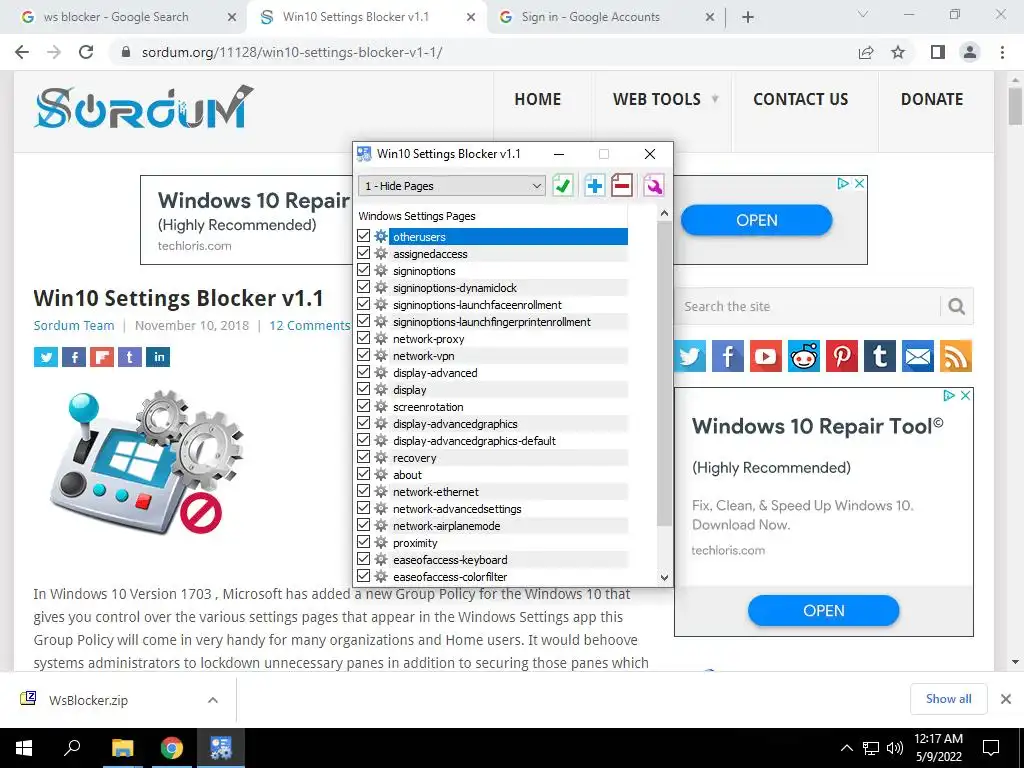The width and height of the screenshot is (1024, 768).
Task: Click the address bar URL
Action: tap(292, 52)
